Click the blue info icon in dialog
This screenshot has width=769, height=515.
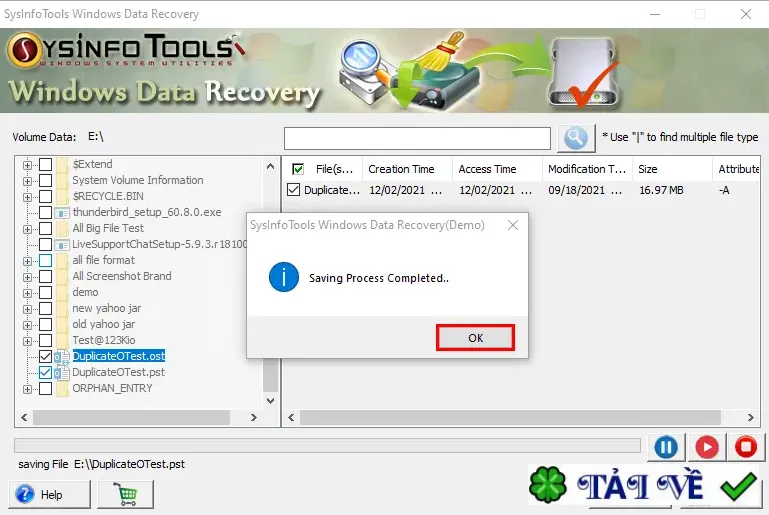coord(283,277)
